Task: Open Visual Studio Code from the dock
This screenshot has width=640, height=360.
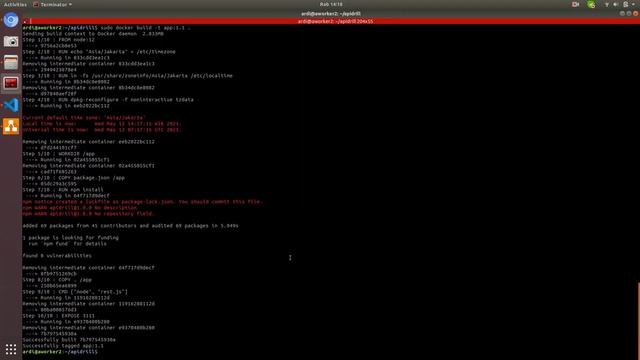Action: [x=11, y=105]
